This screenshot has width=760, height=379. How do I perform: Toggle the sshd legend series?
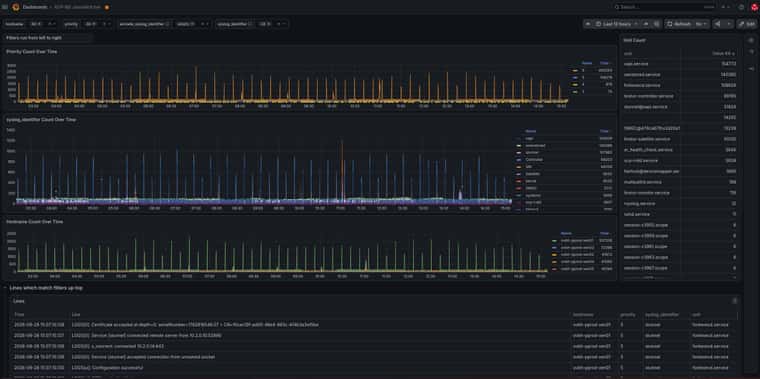[529, 166]
